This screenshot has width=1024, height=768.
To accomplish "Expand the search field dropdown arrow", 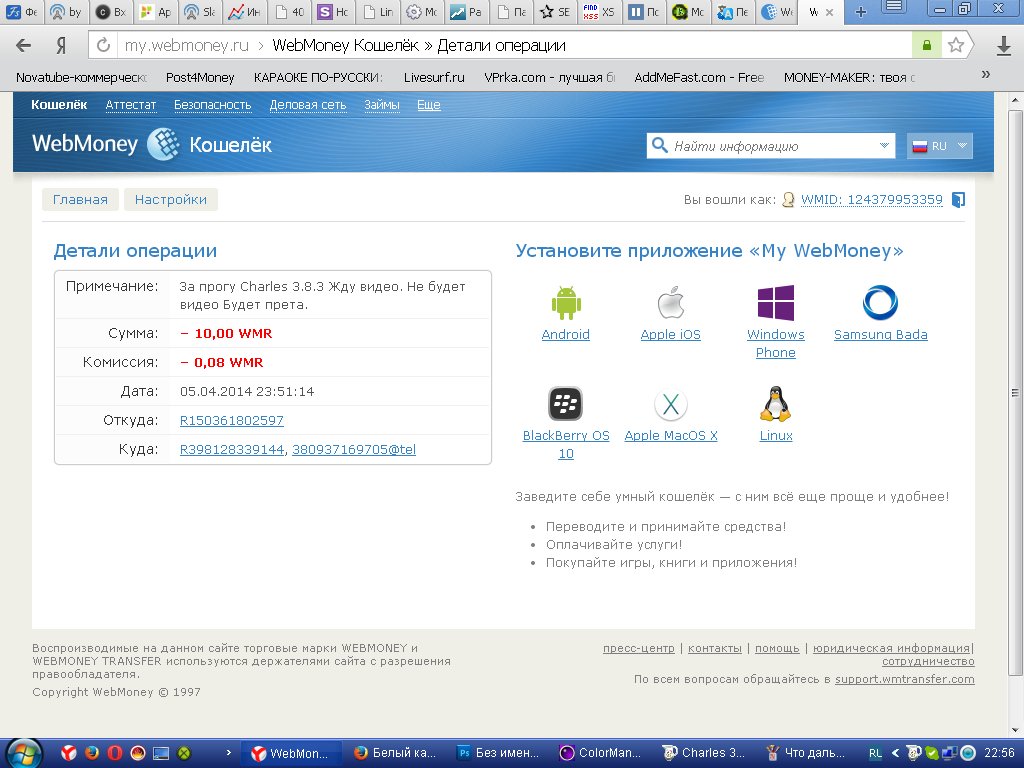I will tap(884, 146).
